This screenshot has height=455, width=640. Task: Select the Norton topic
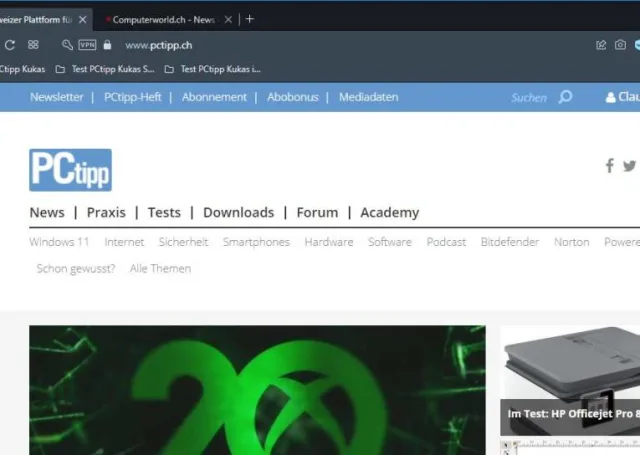pyautogui.click(x=571, y=242)
